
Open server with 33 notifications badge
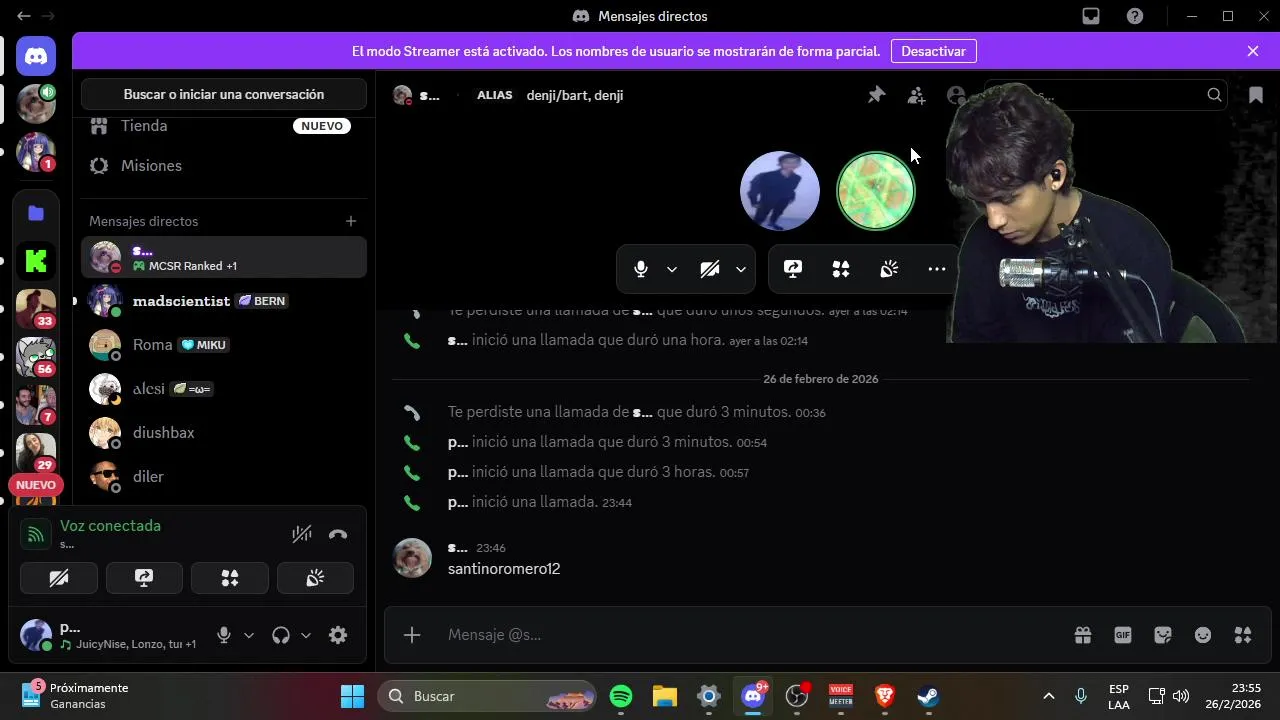point(36,309)
